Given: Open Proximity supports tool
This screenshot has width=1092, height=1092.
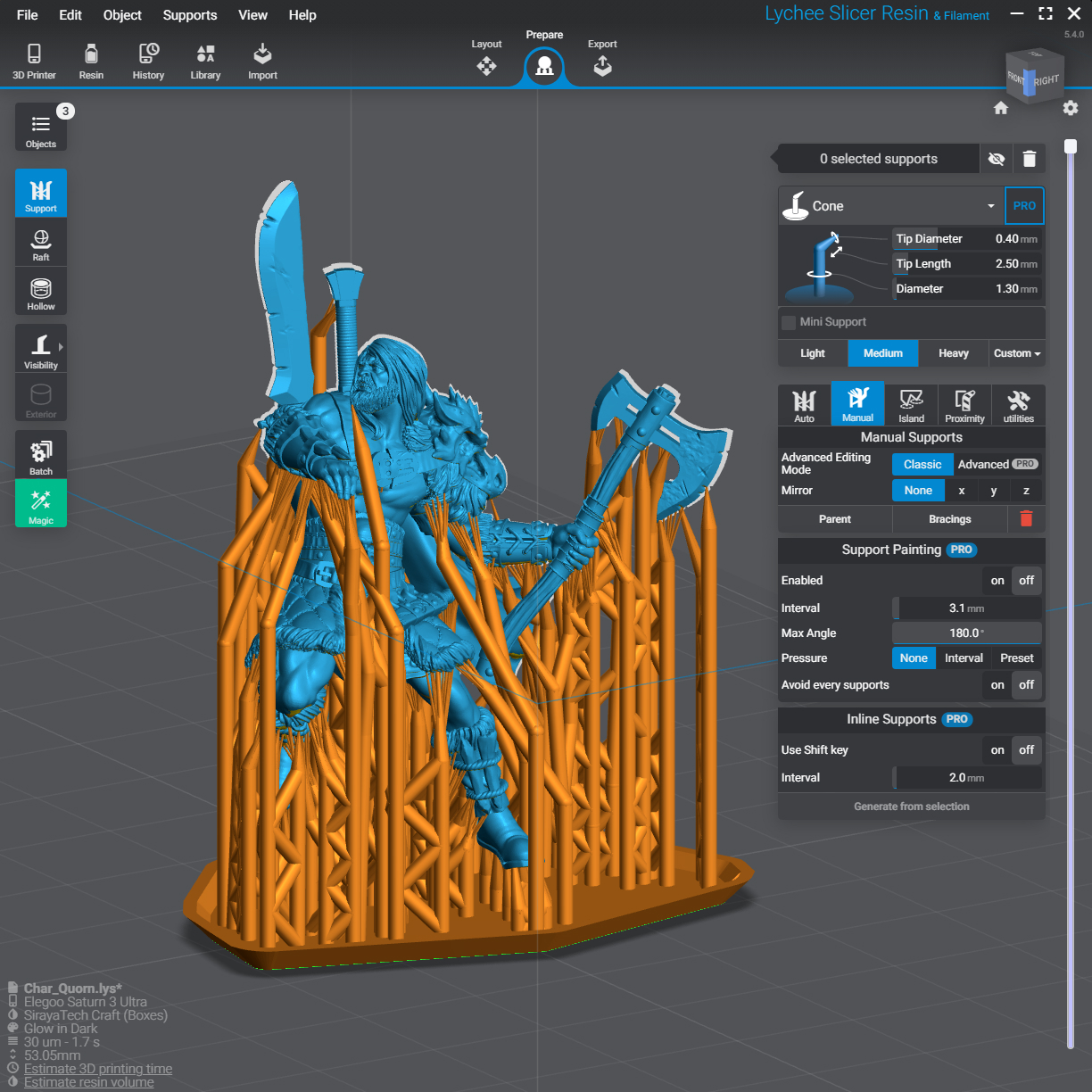Looking at the screenshot, I should (964, 405).
